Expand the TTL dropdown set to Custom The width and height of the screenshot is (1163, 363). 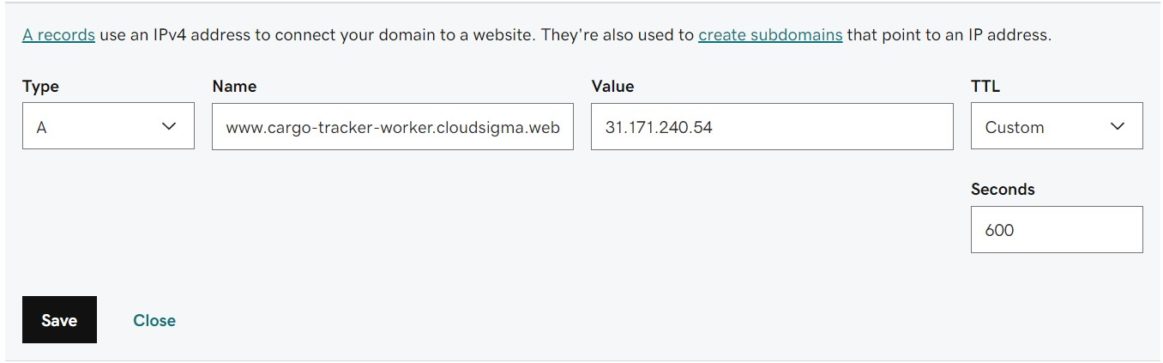point(1056,126)
